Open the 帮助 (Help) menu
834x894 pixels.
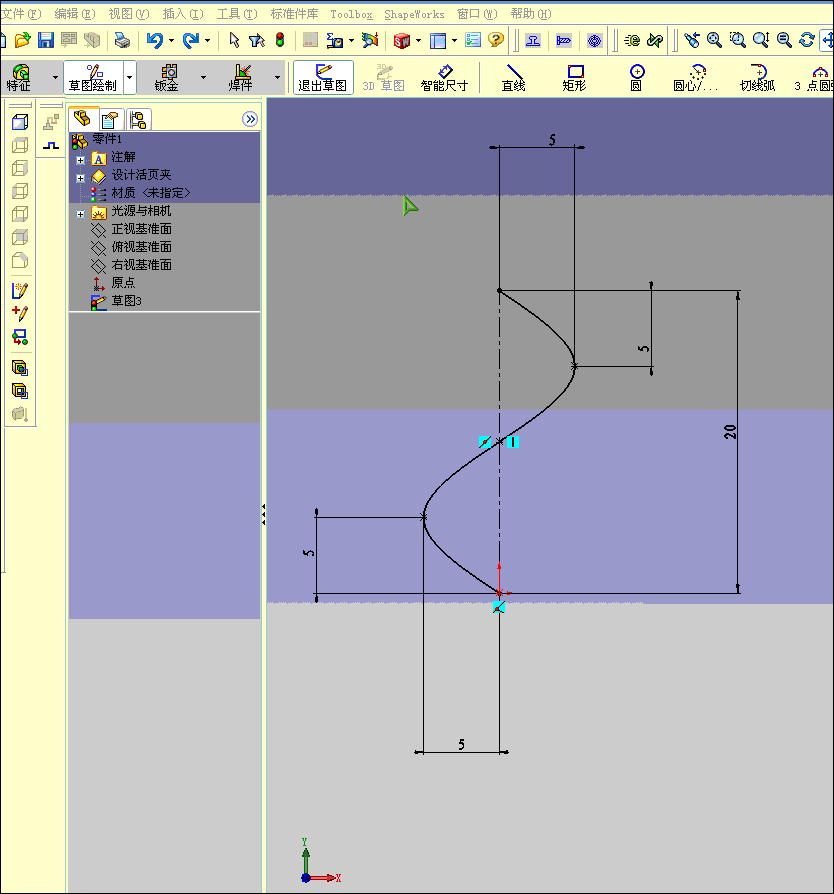pyautogui.click(x=531, y=14)
